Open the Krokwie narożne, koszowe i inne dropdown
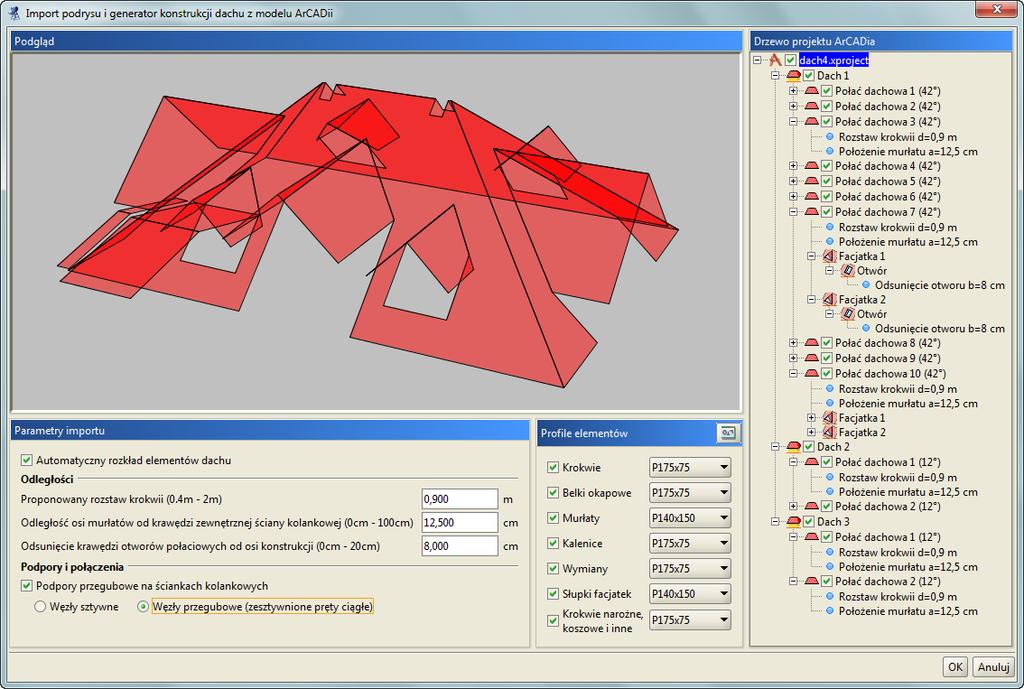 [x=690, y=620]
